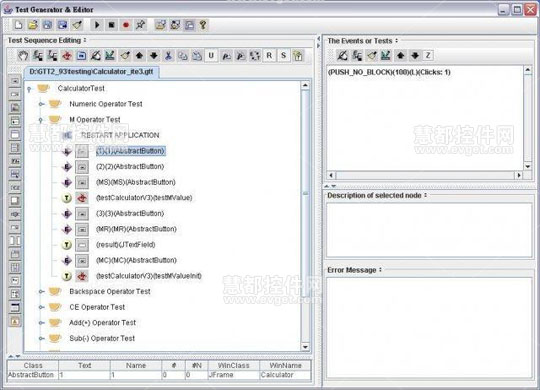Click right arrow of events list horizontal scrollbar
The height and width of the screenshot is (390, 540).
pyautogui.click(x=519, y=175)
